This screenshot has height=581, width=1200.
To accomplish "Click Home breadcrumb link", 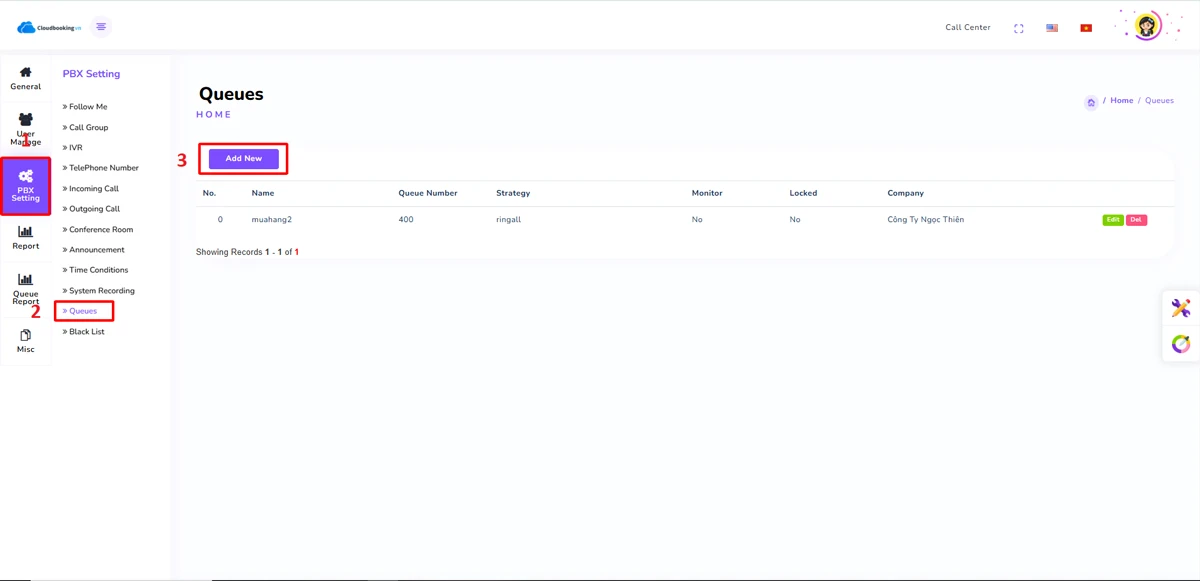I will 1121,101.
